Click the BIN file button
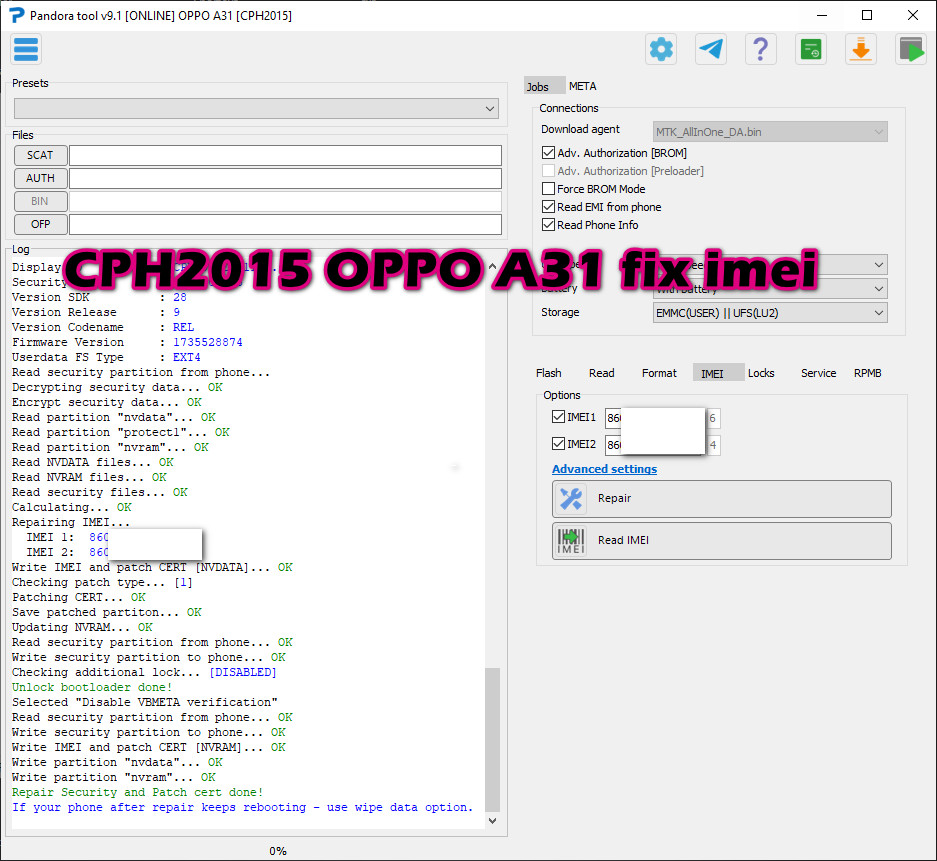Image resolution: width=937 pixels, height=861 pixels. tap(40, 201)
